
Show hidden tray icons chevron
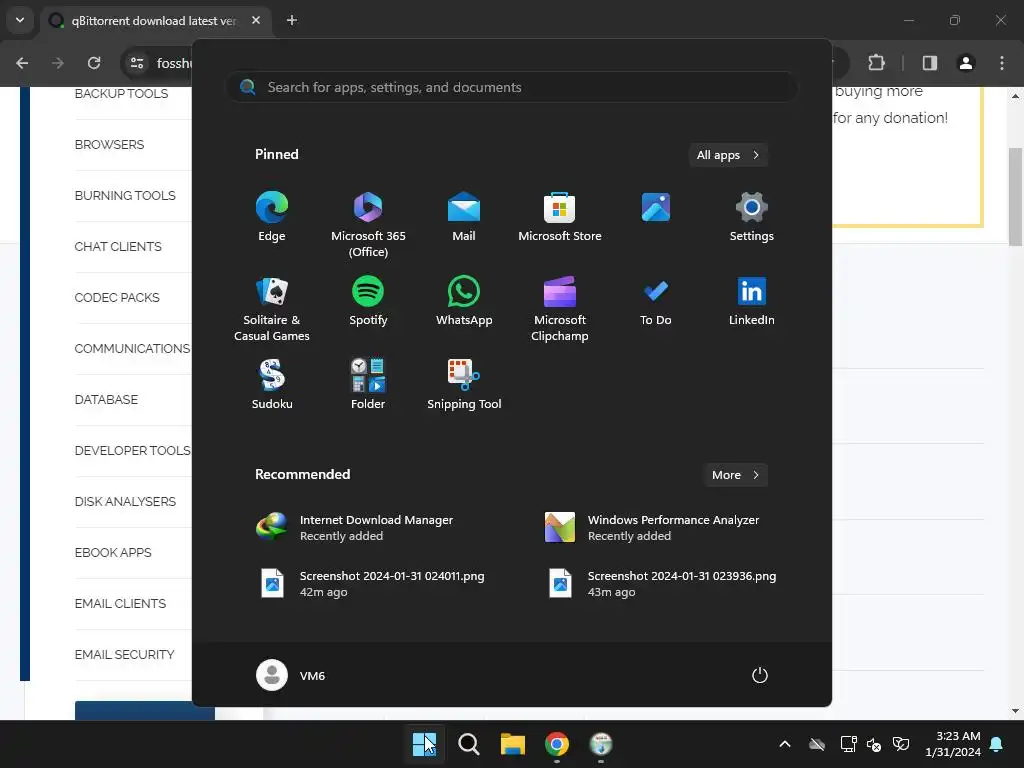click(785, 744)
